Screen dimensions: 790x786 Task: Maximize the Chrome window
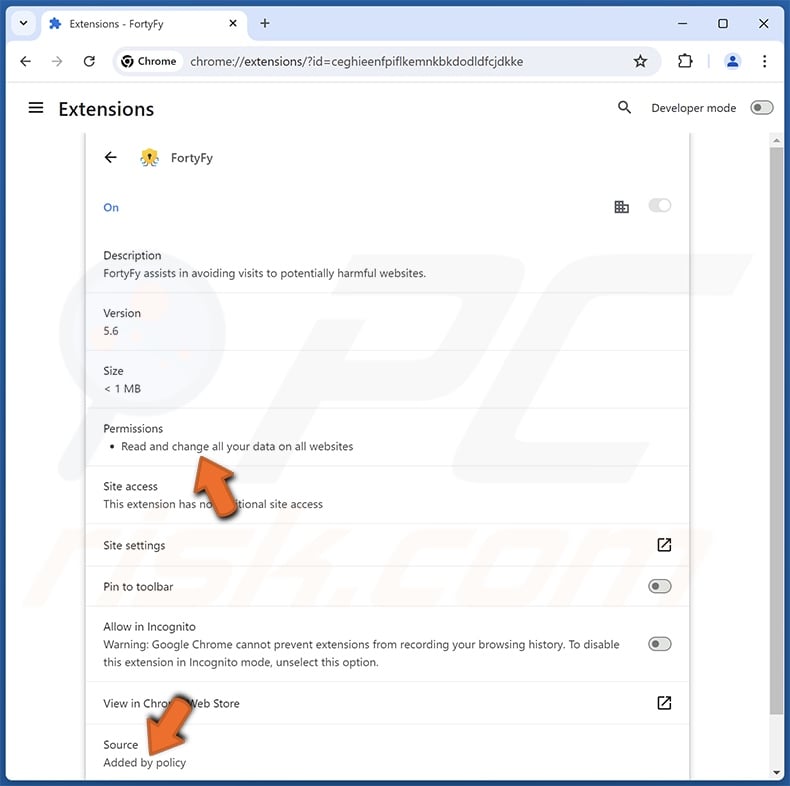point(722,24)
